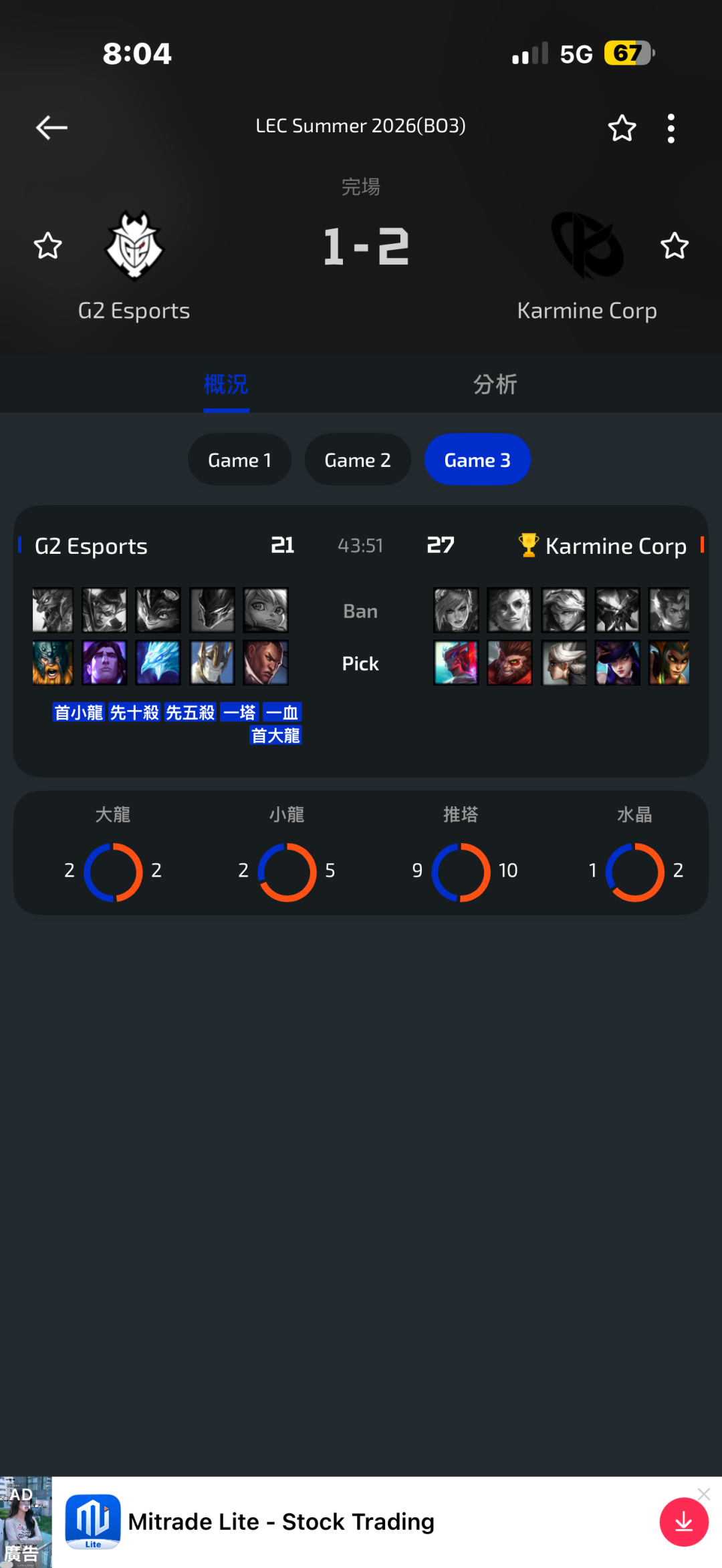Screen dimensions: 722x1568
Task: Toggle favorite star for Karmine Corp
Action: [675, 246]
